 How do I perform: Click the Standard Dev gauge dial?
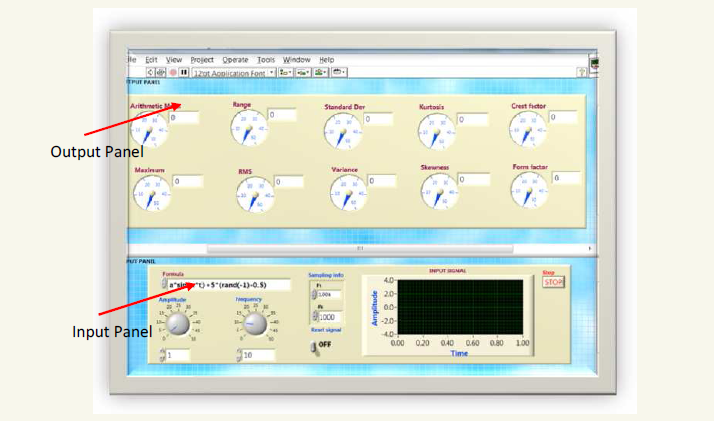click(x=342, y=131)
